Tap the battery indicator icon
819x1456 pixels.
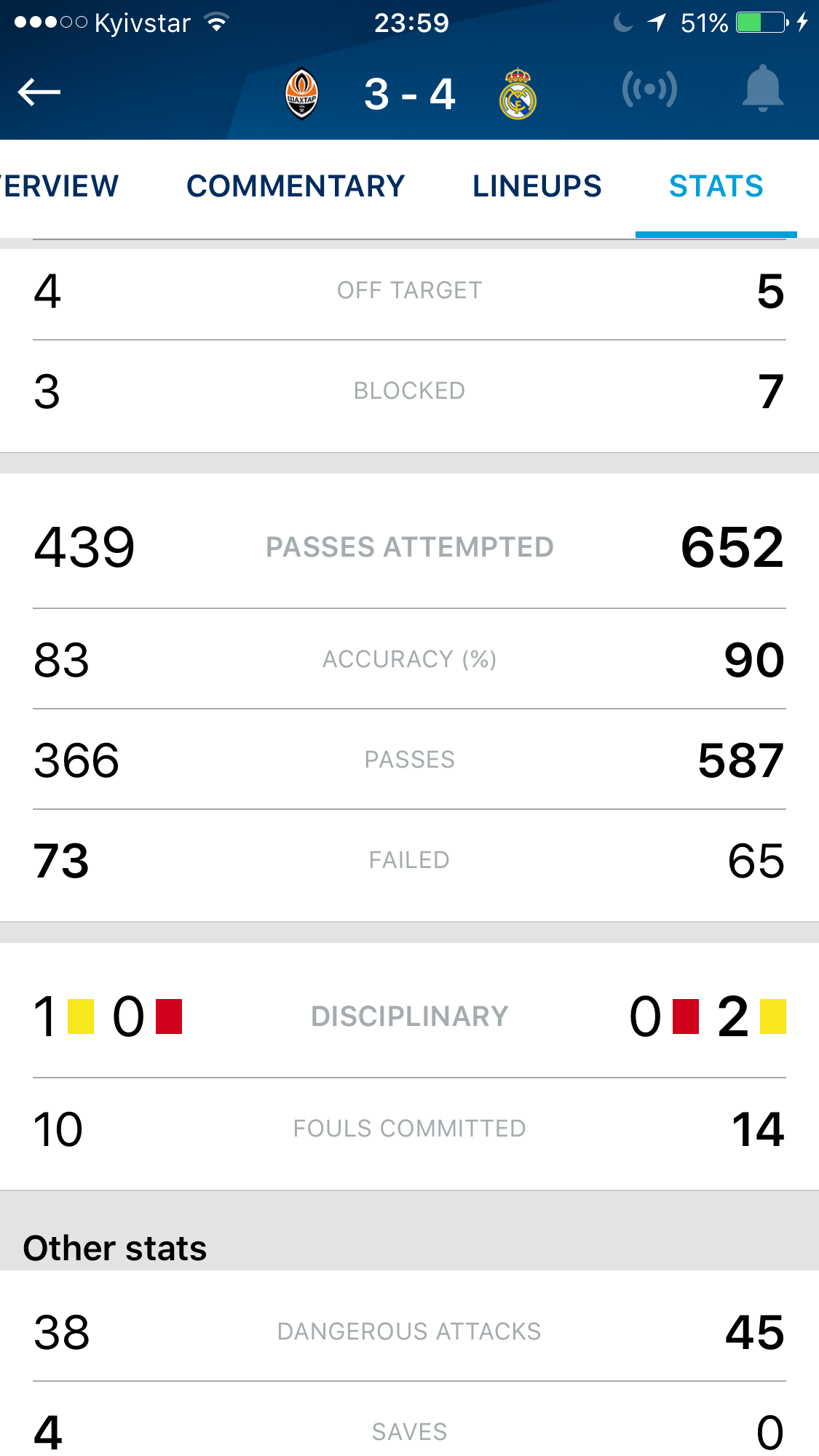click(x=761, y=23)
